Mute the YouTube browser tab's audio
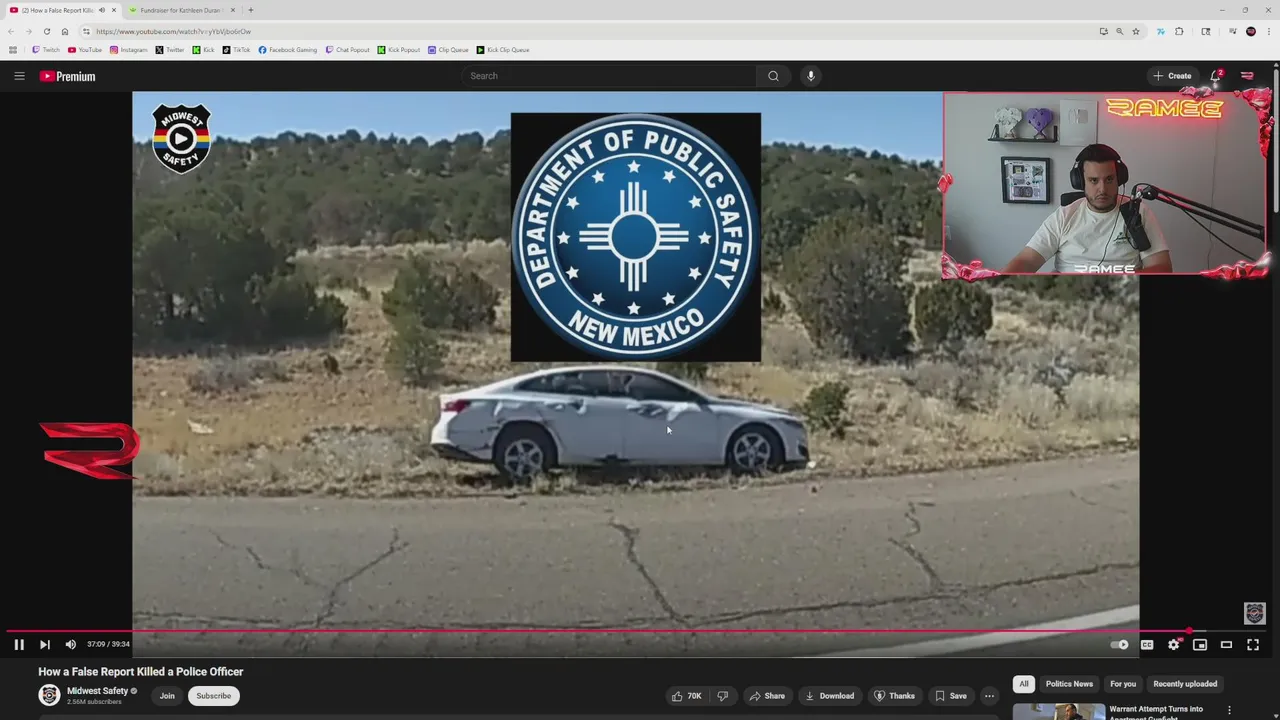The height and width of the screenshot is (720, 1280). coord(102,10)
